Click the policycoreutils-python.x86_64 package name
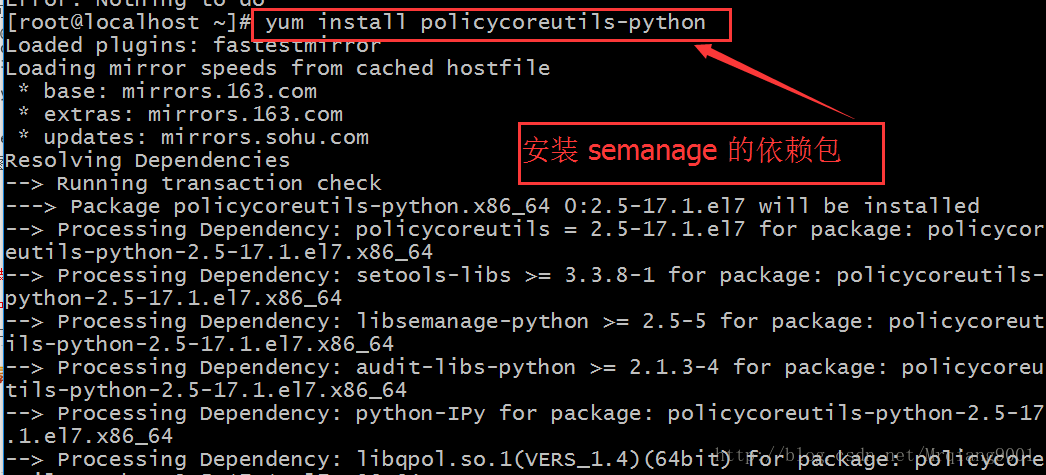Screen dimensions: 1046x475 coord(361,207)
